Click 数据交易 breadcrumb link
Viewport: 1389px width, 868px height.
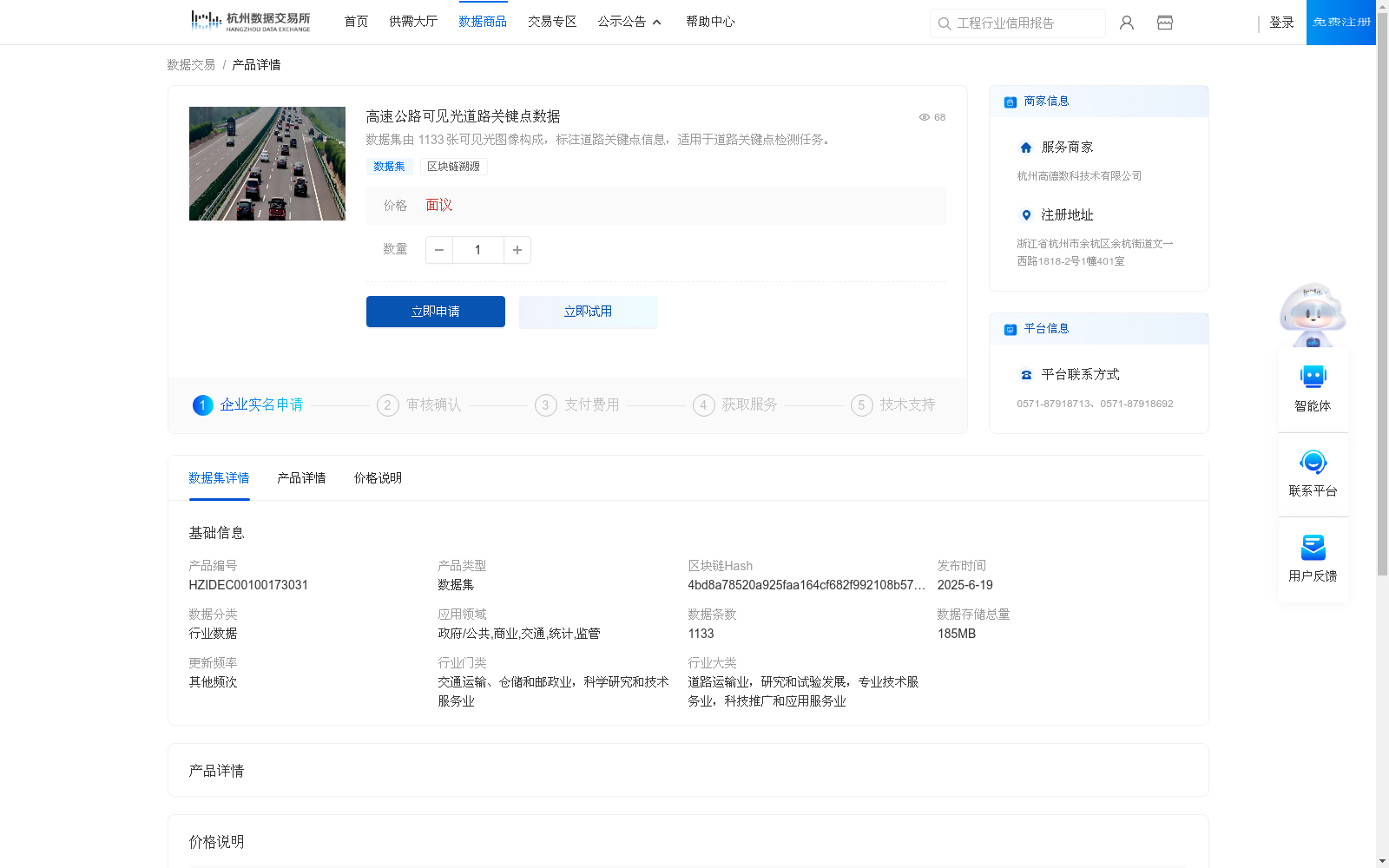pos(191,65)
